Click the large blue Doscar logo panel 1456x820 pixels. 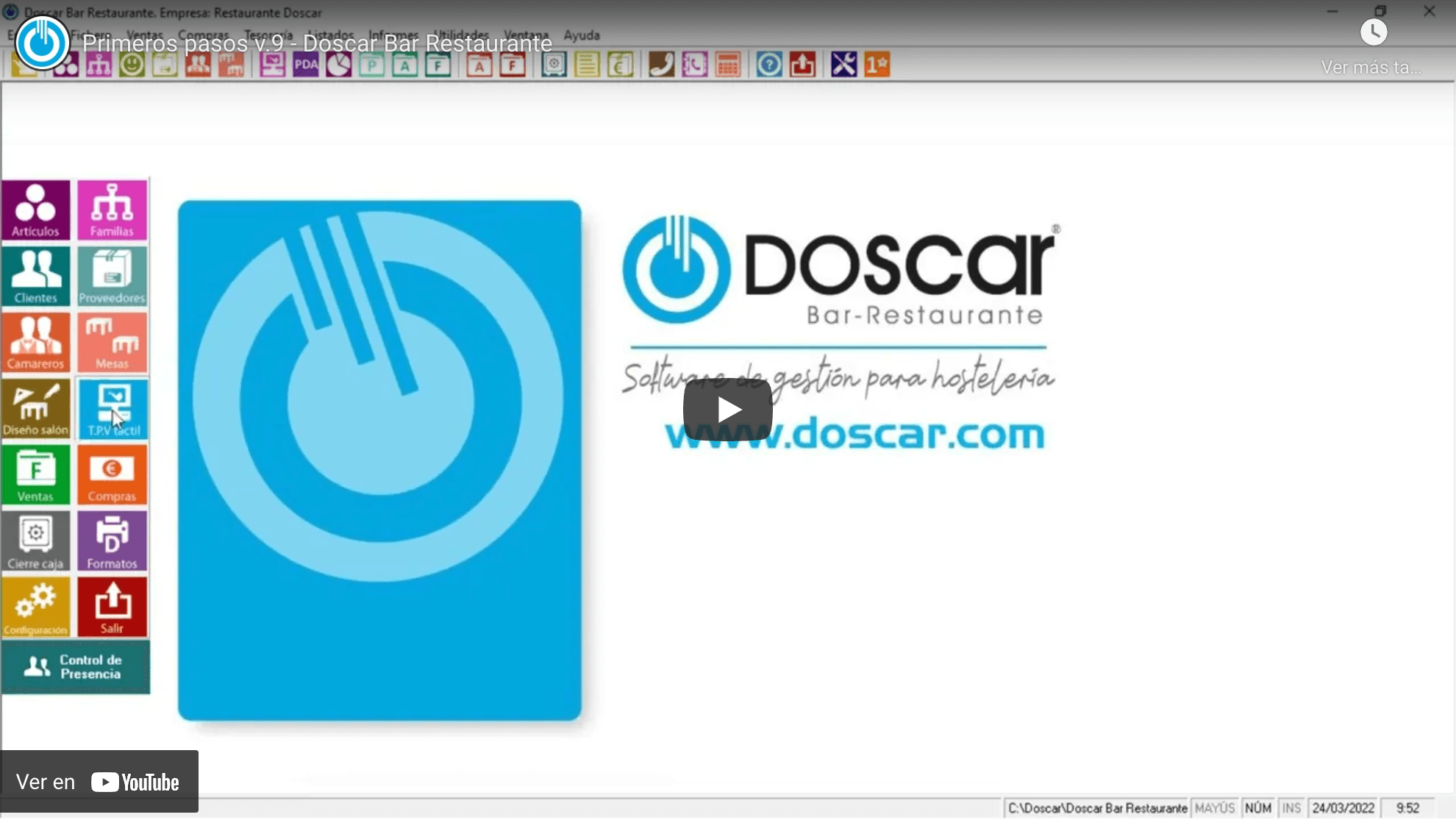point(379,460)
